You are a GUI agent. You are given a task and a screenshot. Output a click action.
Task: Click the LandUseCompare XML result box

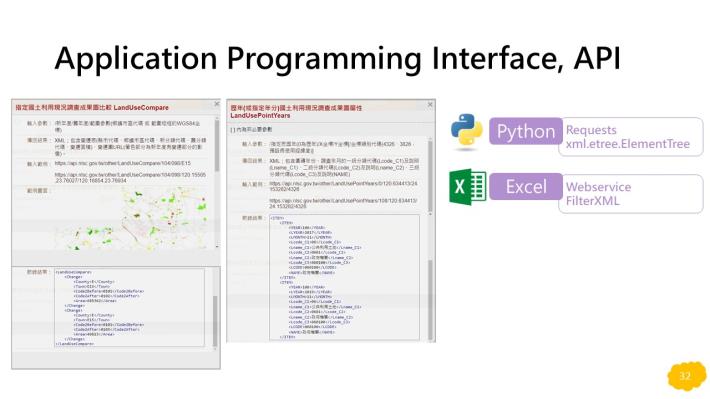(130, 308)
